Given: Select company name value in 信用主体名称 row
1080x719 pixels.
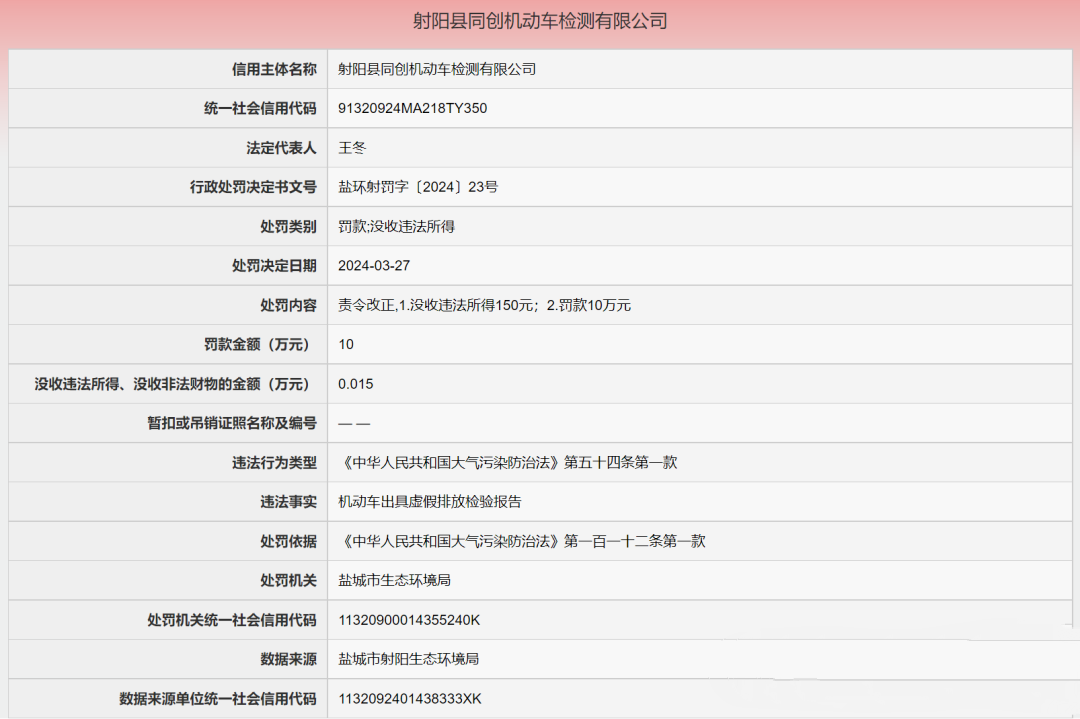Looking at the screenshot, I should coord(437,69).
